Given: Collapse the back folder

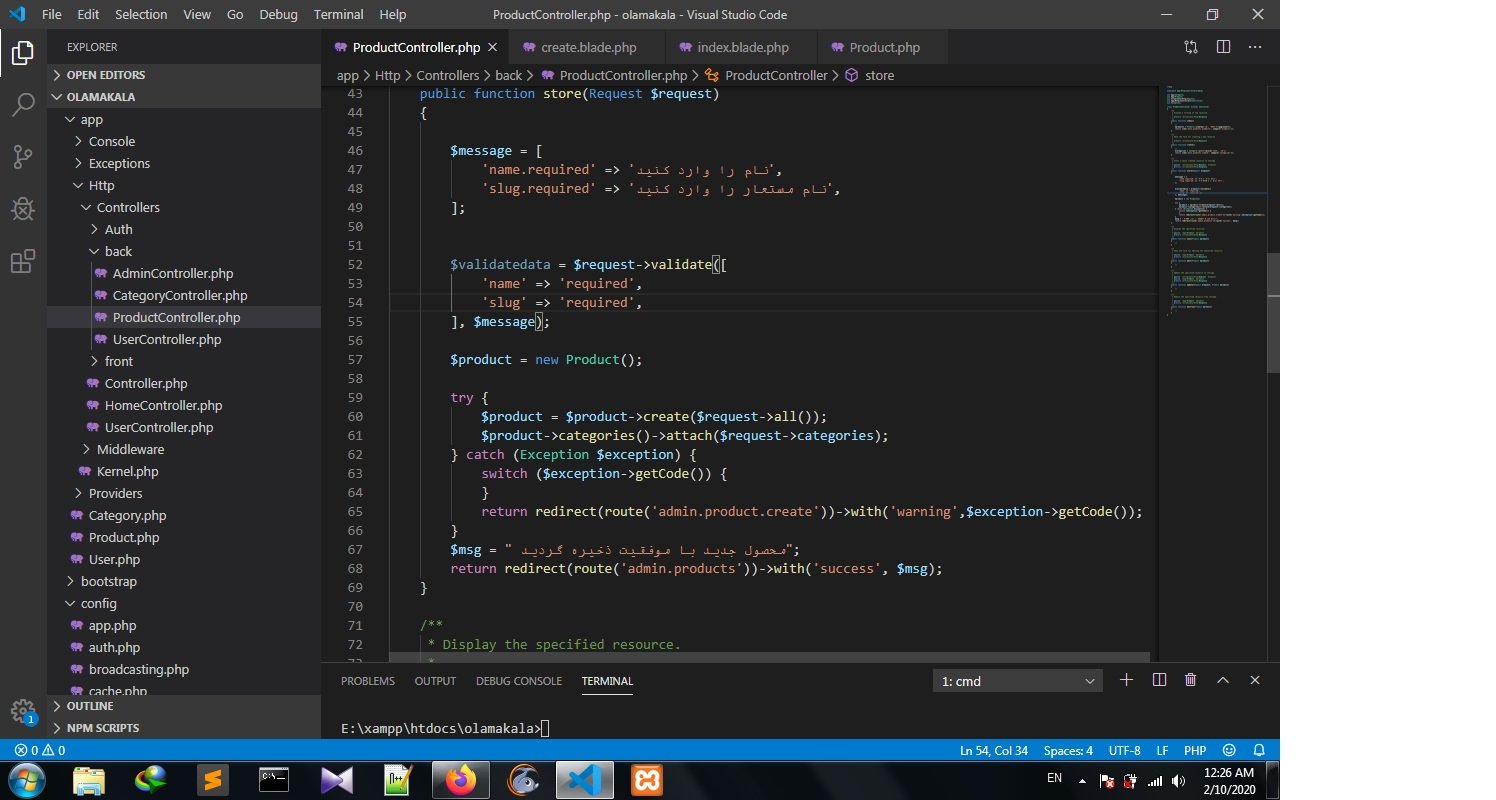Looking at the screenshot, I should point(184,251).
